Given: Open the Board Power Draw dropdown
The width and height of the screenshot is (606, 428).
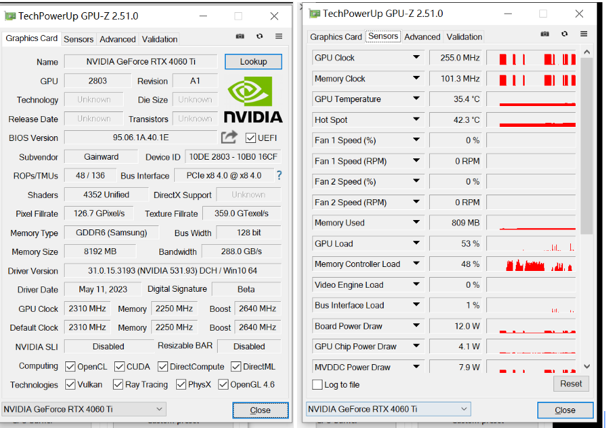Looking at the screenshot, I should [416, 326].
